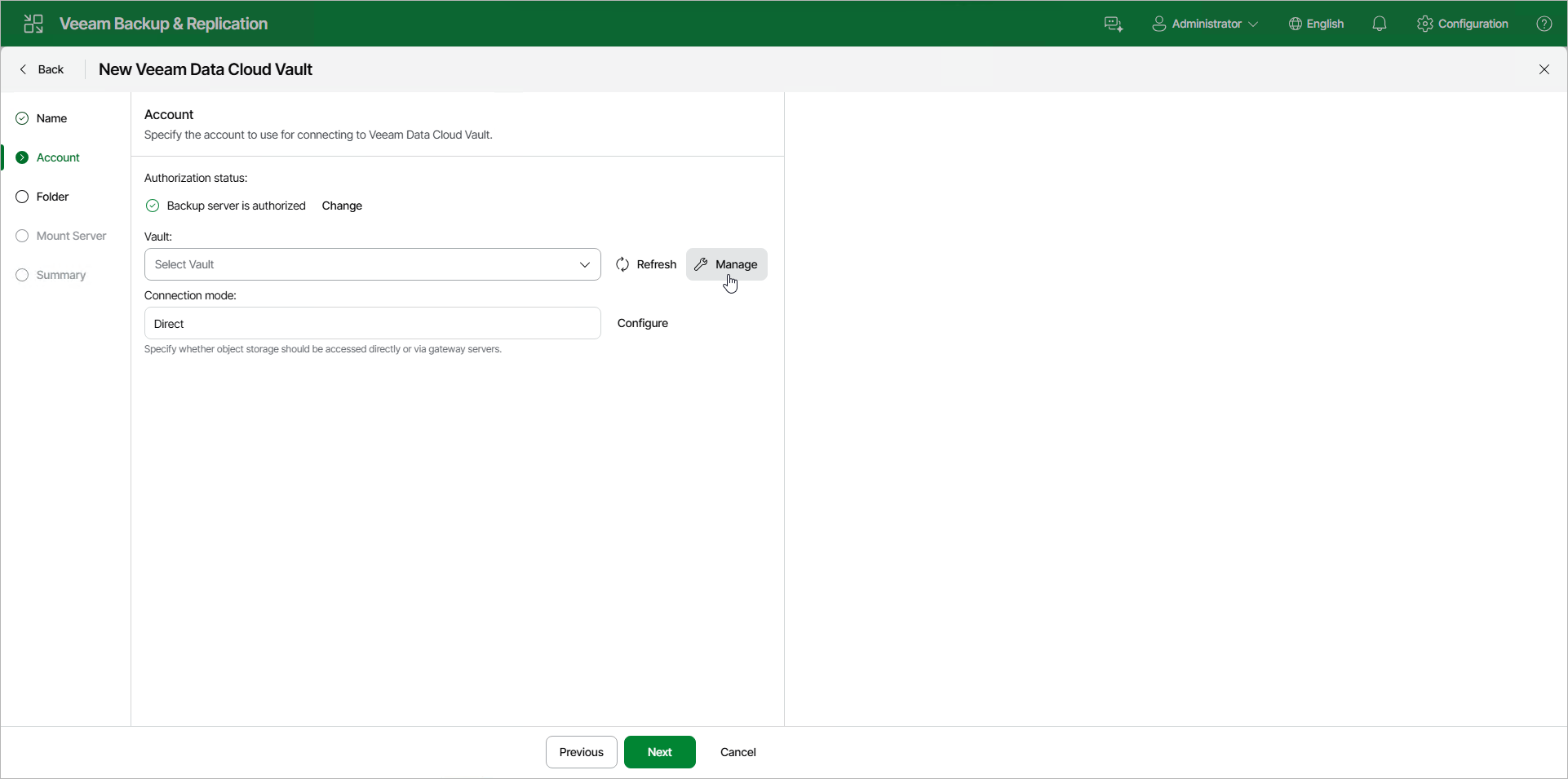1568x779 pixels.
Task: Click the Connection mode Direct field
Action: click(x=373, y=323)
